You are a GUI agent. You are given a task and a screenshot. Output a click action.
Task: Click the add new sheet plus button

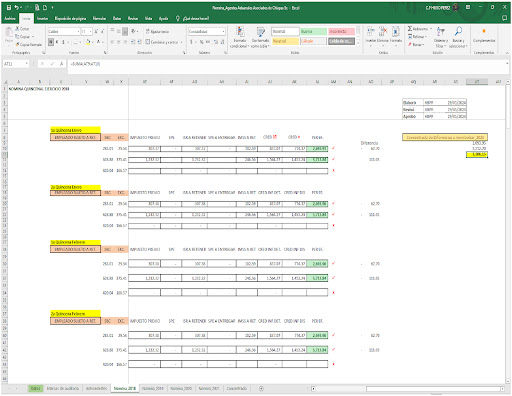coord(261,388)
